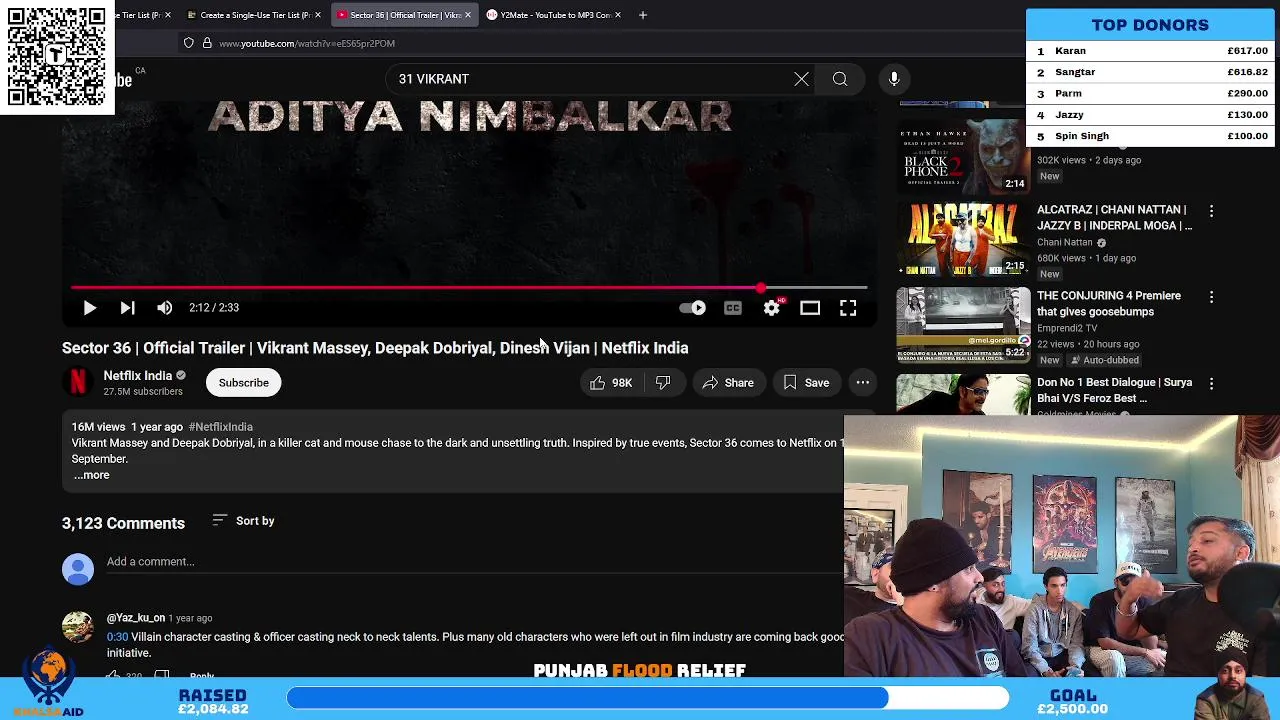
Task: Open ALCATRAZ Chani Nattan video thumbnail
Action: pyautogui.click(x=963, y=239)
